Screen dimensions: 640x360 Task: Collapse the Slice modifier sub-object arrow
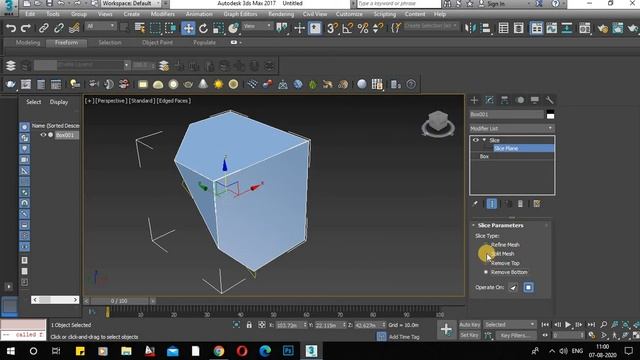tap(484, 140)
